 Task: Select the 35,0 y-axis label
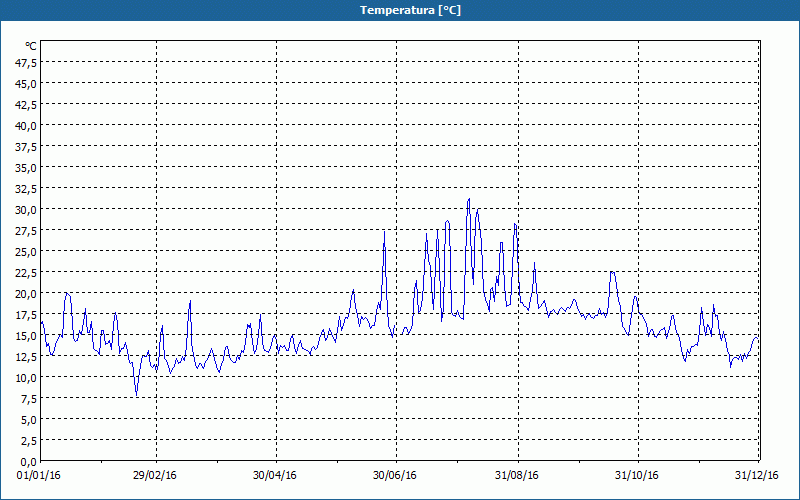[x=26, y=167]
